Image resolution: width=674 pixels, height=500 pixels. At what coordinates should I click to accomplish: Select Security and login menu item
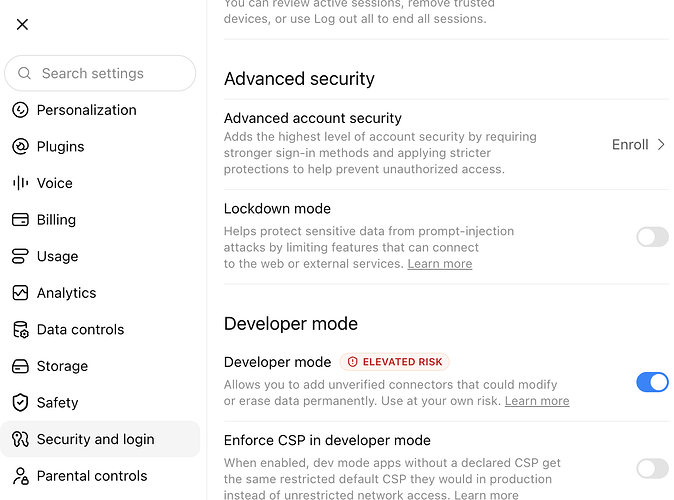pos(100,439)
